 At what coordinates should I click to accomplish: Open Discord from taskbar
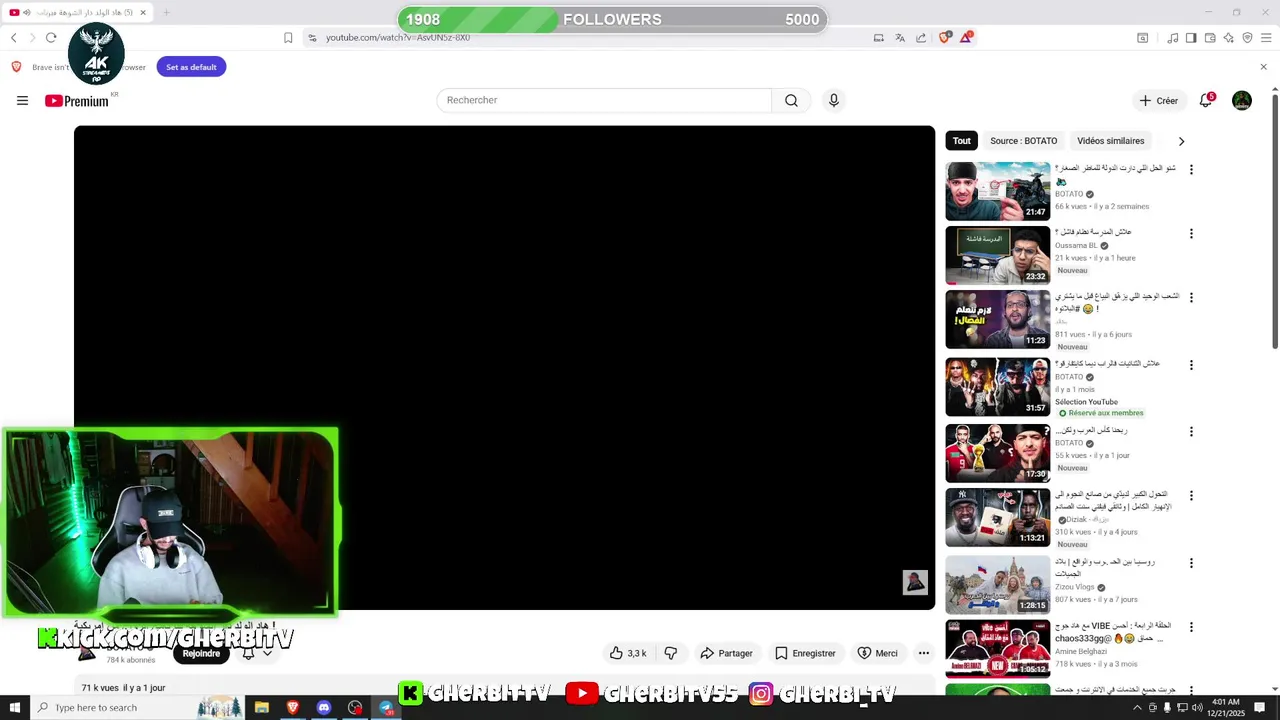click(324, 707)
